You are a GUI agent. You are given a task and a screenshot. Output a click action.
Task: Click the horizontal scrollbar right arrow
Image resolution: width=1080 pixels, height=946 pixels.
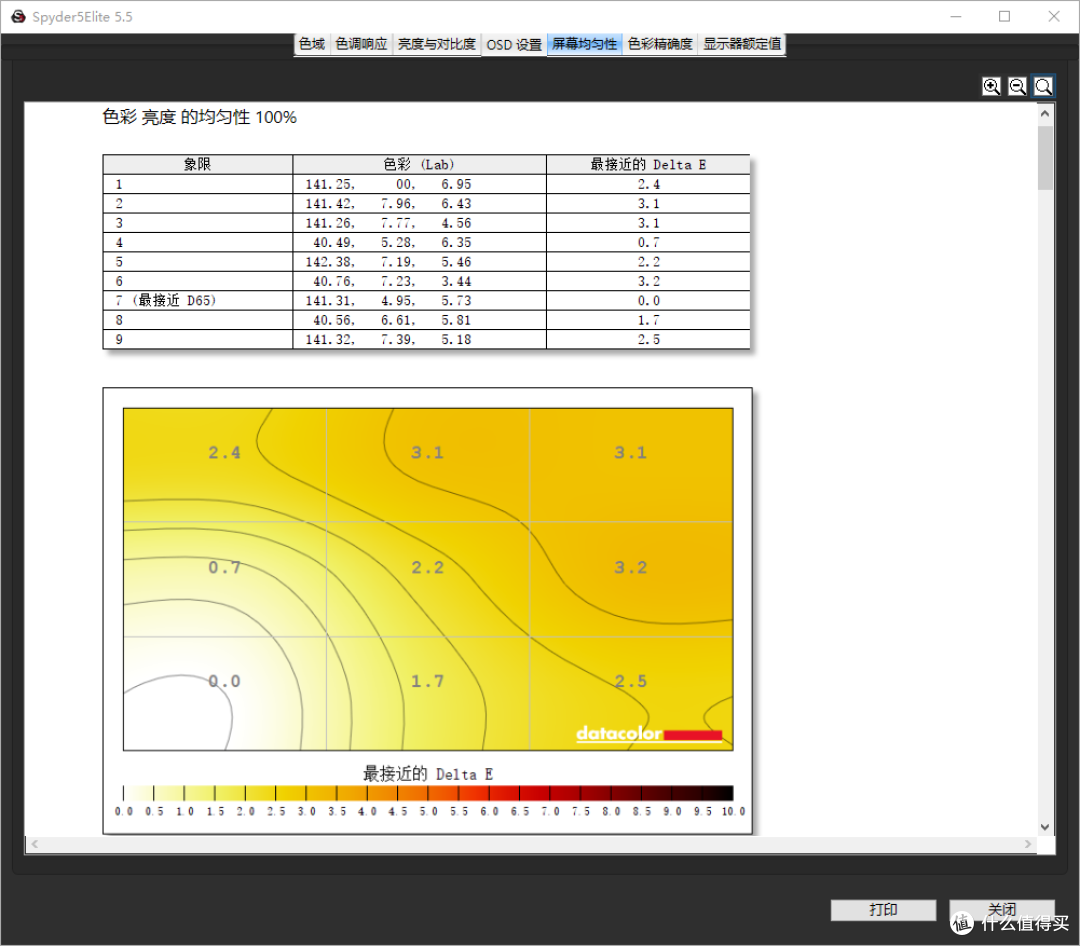pos(1028,844)
